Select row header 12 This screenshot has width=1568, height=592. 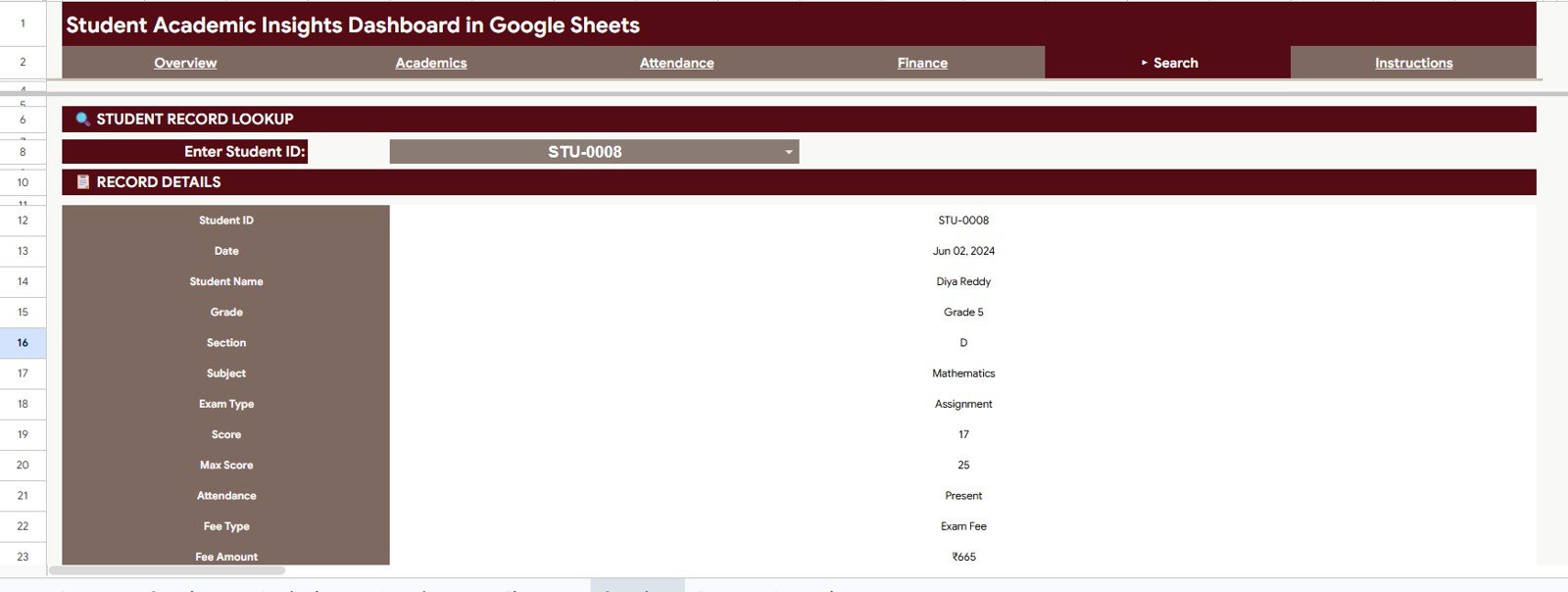coord(23,221)
